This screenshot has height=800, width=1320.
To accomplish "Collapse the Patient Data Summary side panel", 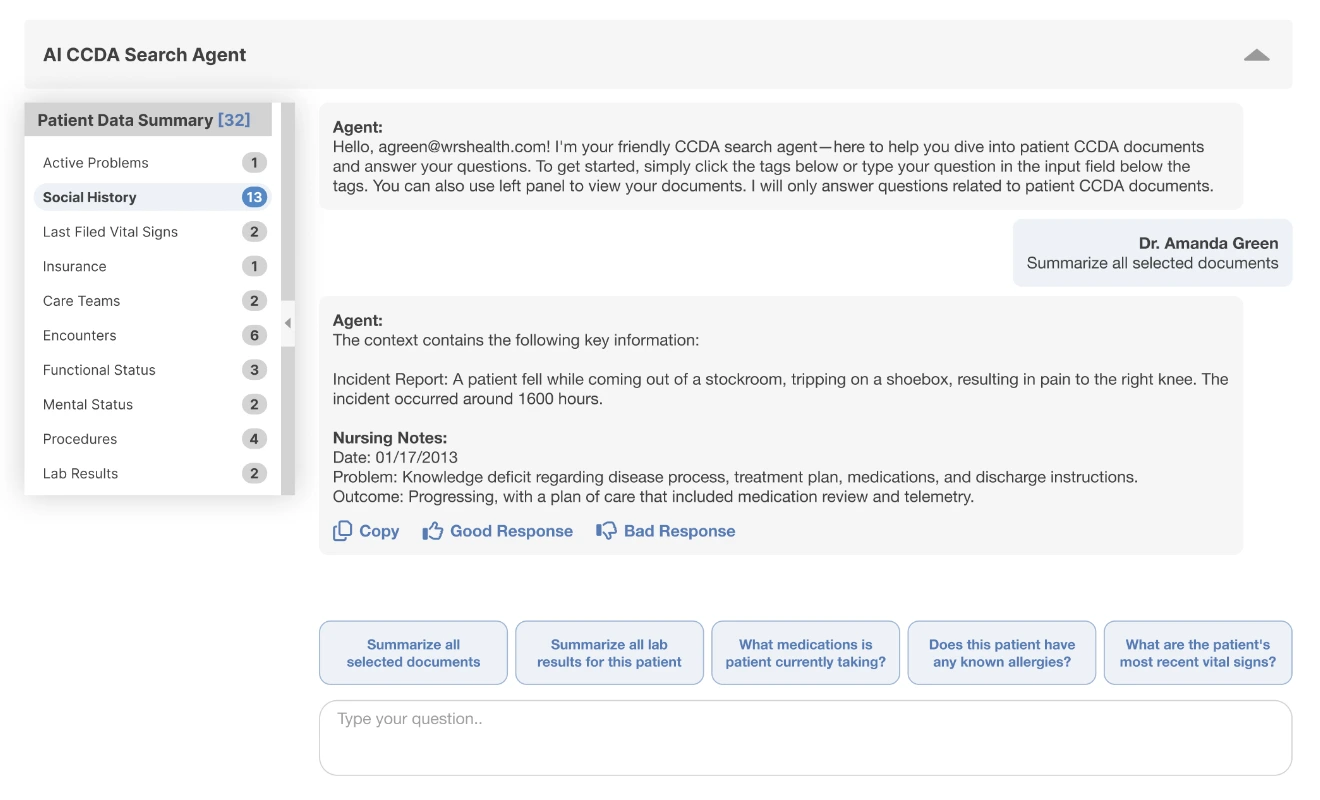I will tap(287, 323).
